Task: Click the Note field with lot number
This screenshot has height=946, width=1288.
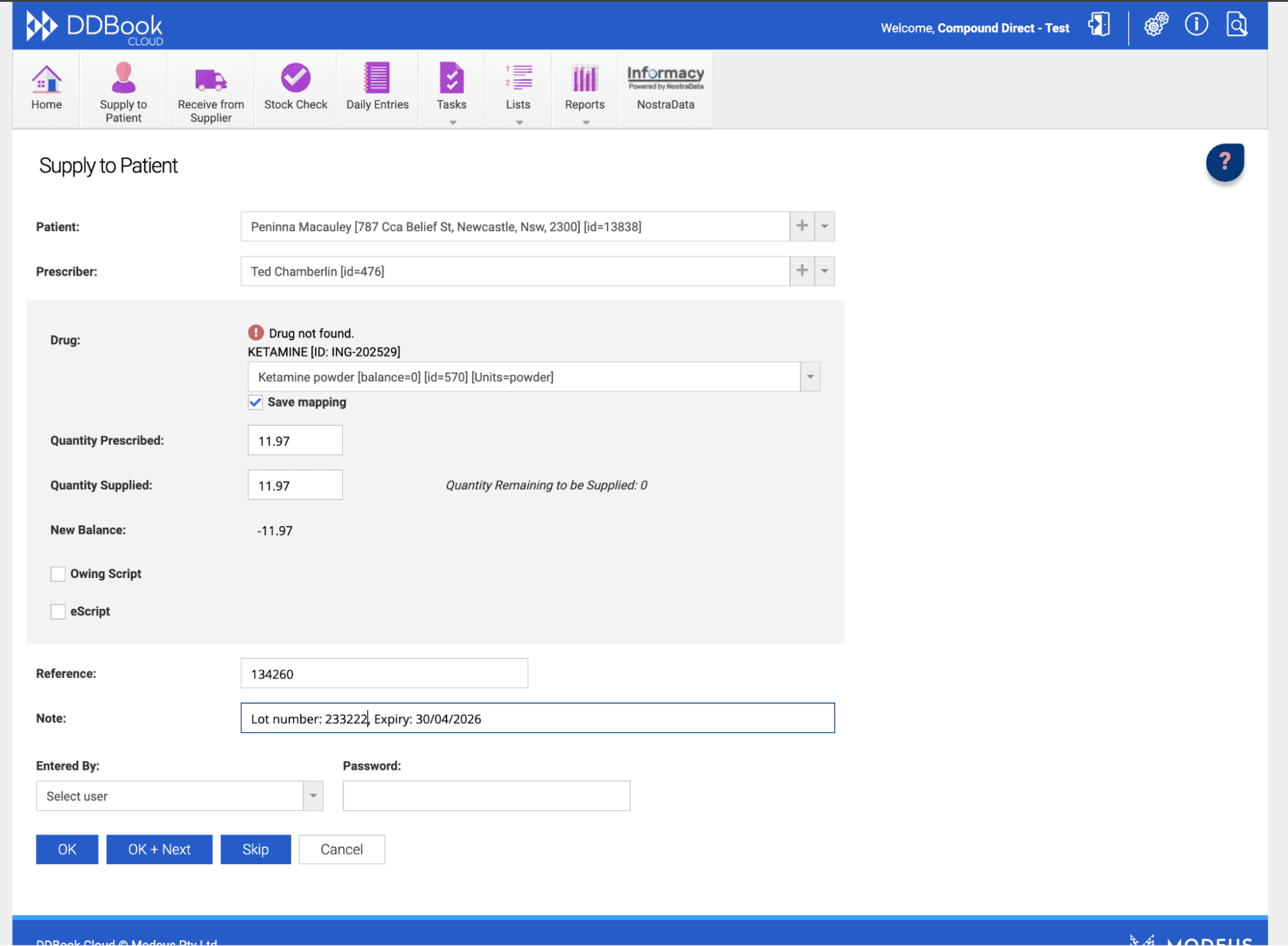Action: point(537,718)
